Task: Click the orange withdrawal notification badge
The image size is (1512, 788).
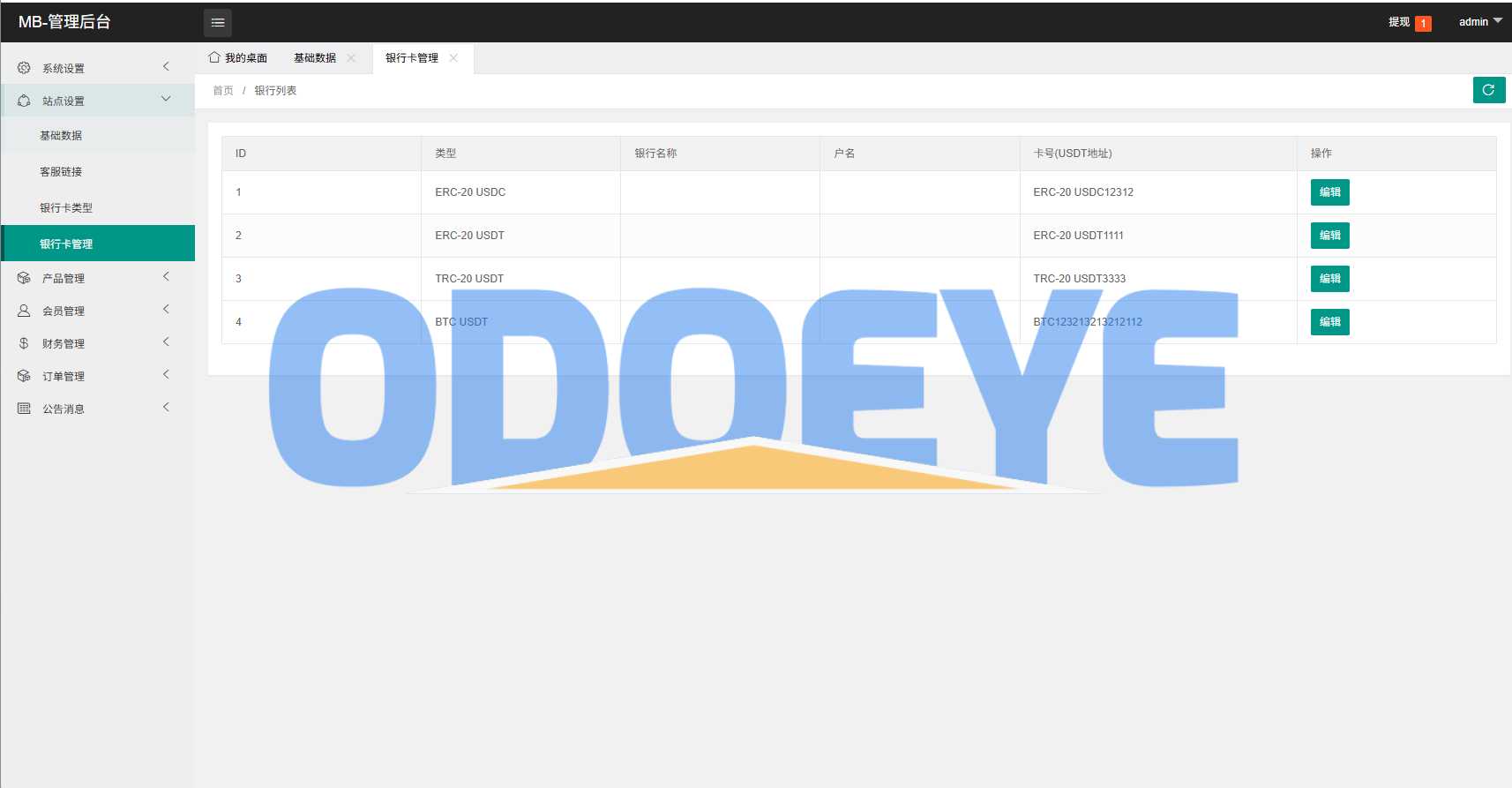Action: click(1423, 24)
